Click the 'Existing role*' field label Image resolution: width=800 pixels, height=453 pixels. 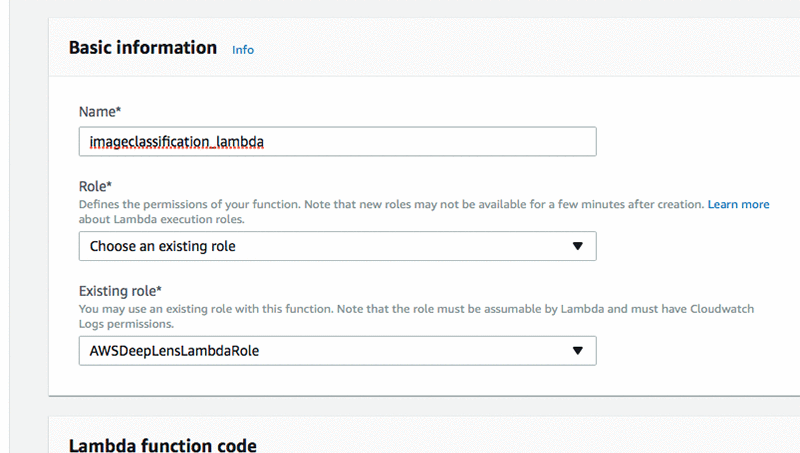tap(119, 291)
